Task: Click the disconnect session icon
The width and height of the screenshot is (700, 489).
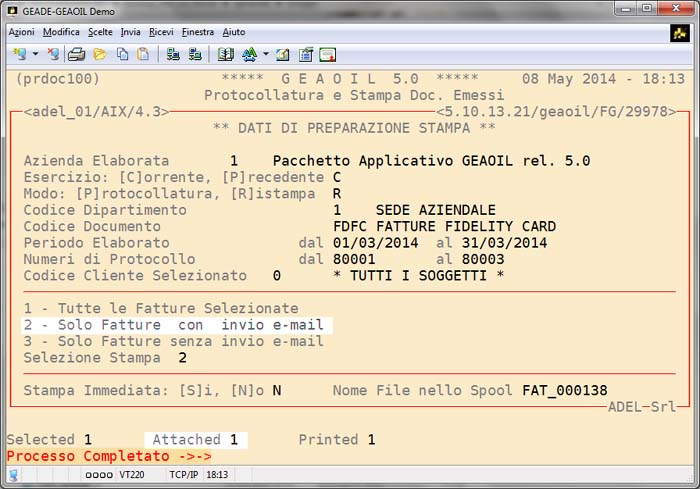Action: pos(50,54)
